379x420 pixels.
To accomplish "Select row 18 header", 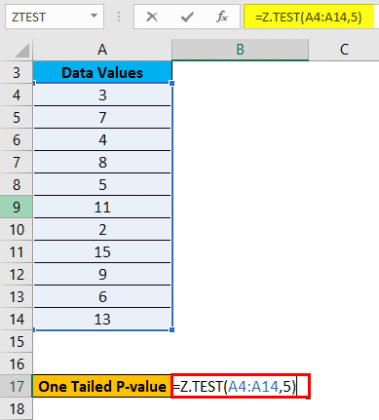I will 16,409.
